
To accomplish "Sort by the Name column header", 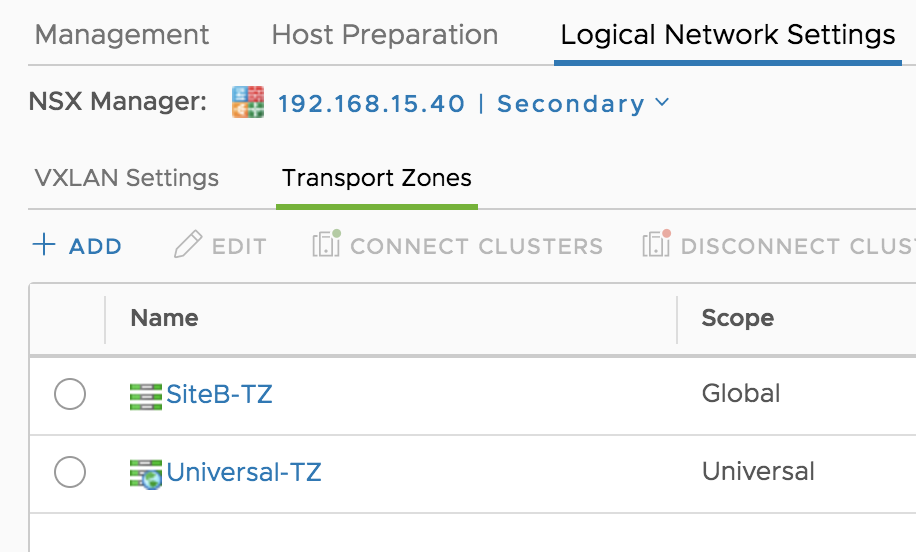I will point(164,318).
